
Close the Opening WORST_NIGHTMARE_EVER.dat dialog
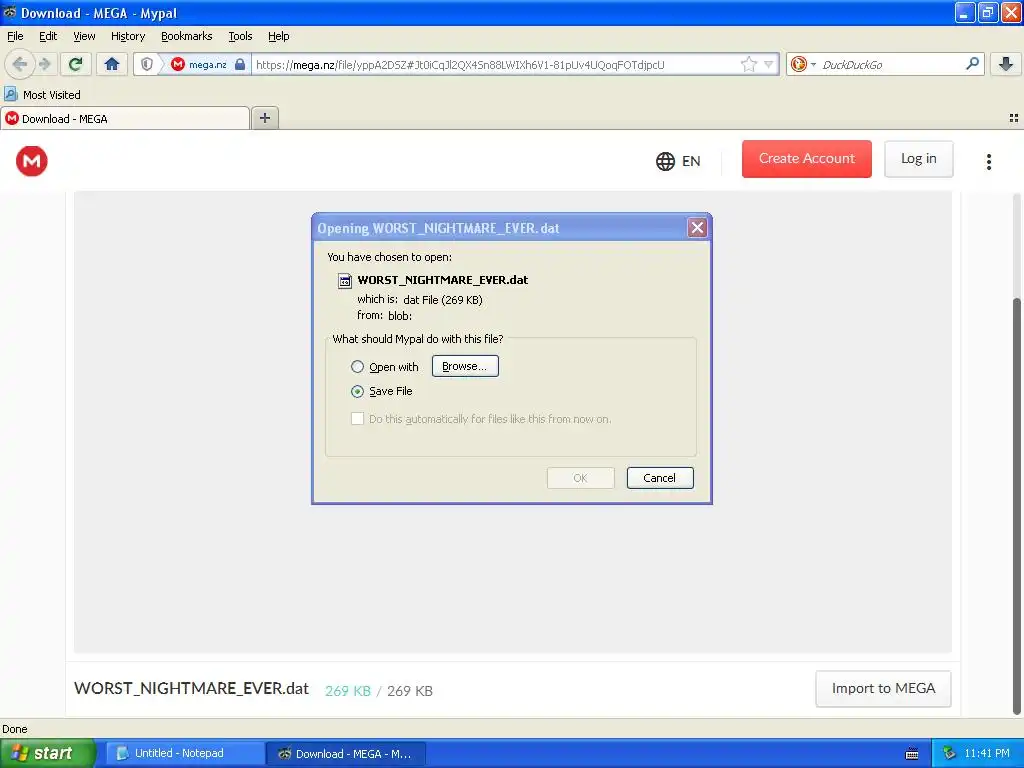(x=697, y=227)
